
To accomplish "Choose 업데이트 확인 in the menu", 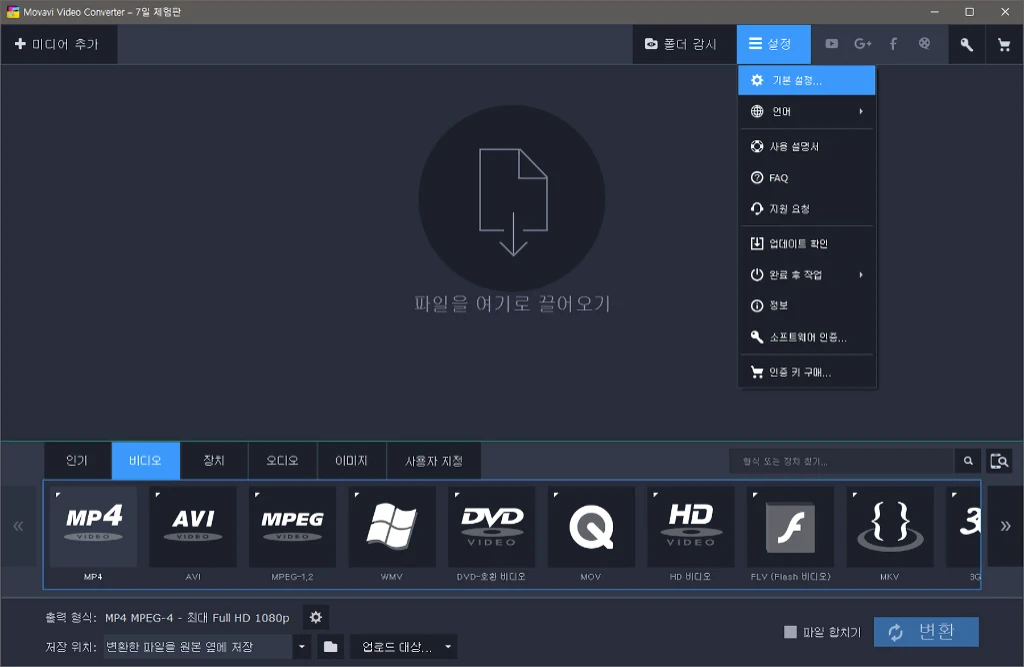I will click(x=807, y=244).
